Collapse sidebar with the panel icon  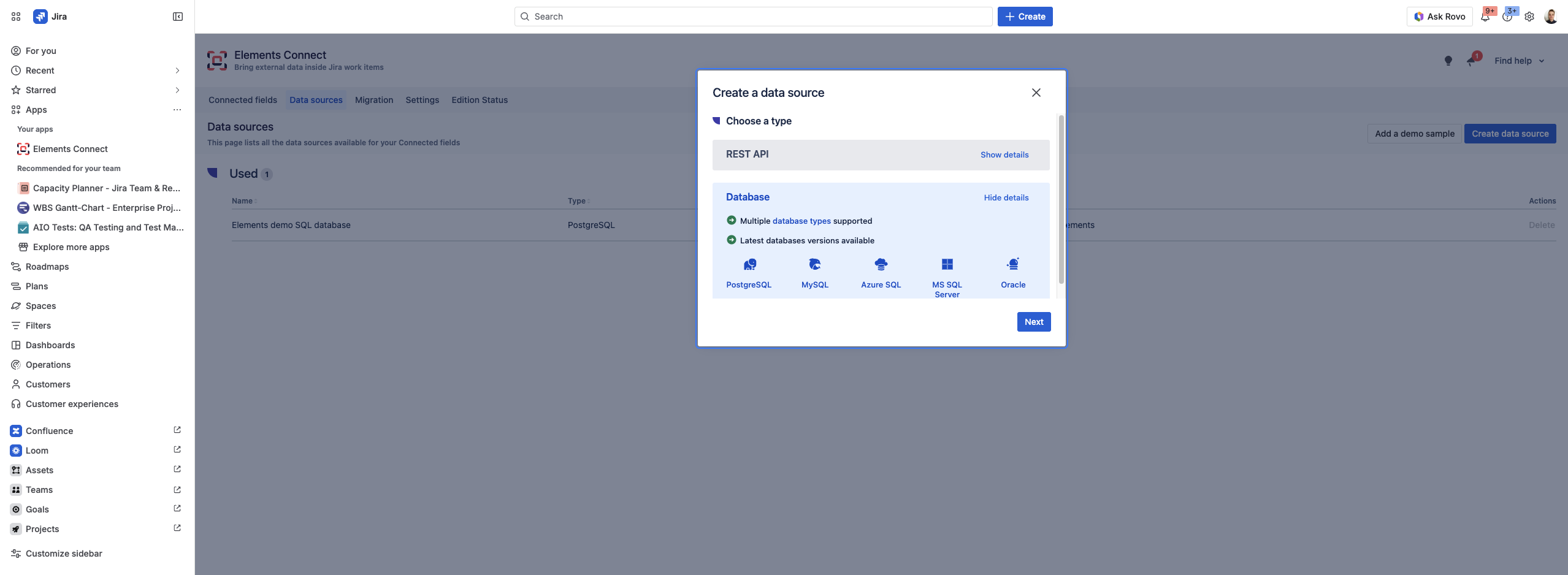tap(178, 17)
